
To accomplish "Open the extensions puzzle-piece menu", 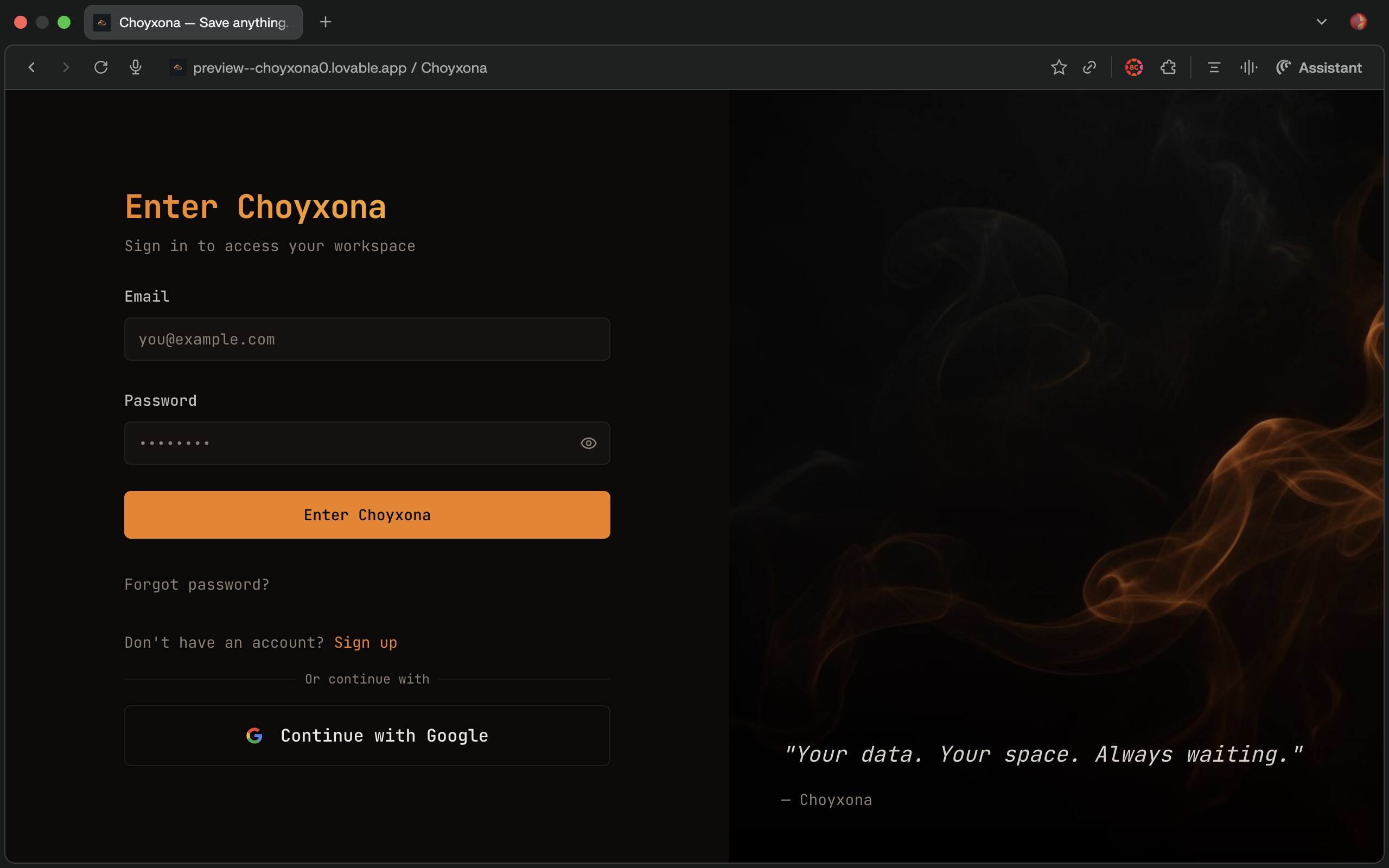I will click(x=1168, y=67).
